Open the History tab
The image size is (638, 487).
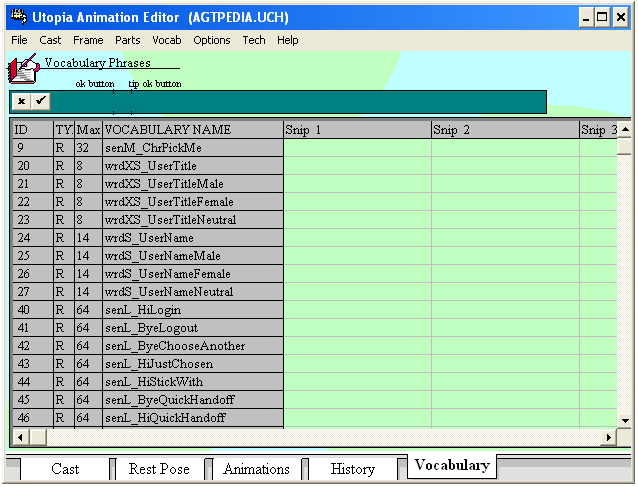tap(353, 469)
